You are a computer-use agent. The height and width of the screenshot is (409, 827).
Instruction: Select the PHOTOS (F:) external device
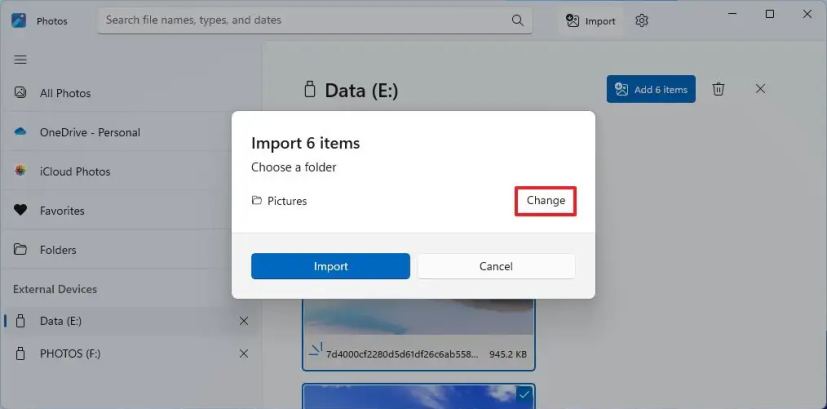[70, 353]
